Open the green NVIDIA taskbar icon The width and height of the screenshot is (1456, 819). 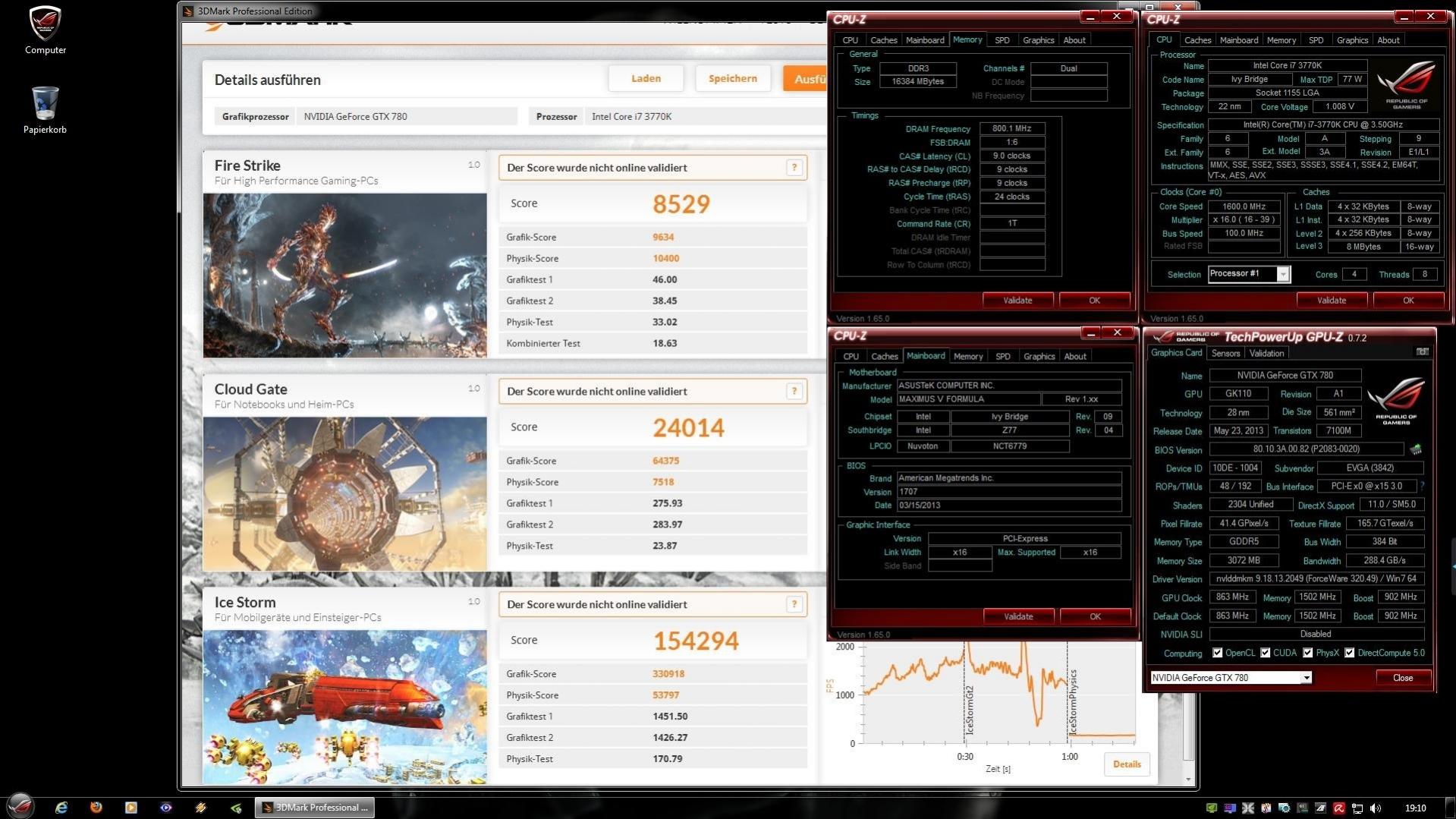(236, 808)
